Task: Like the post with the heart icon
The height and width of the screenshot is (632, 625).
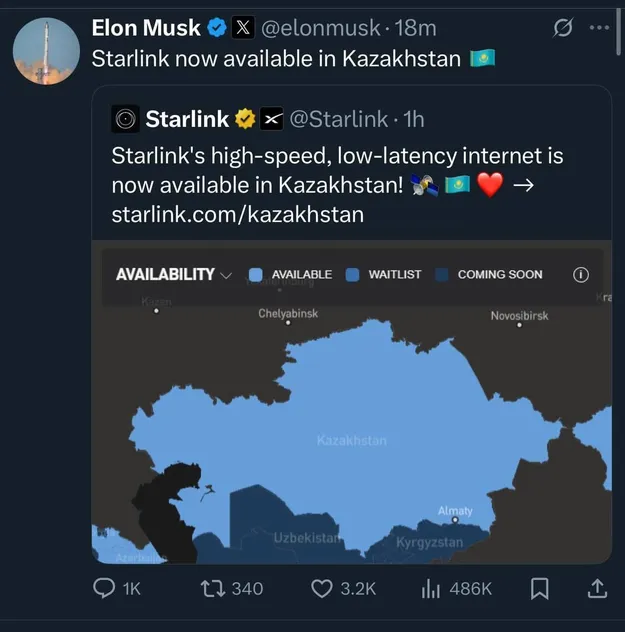Action: point(321,589)
